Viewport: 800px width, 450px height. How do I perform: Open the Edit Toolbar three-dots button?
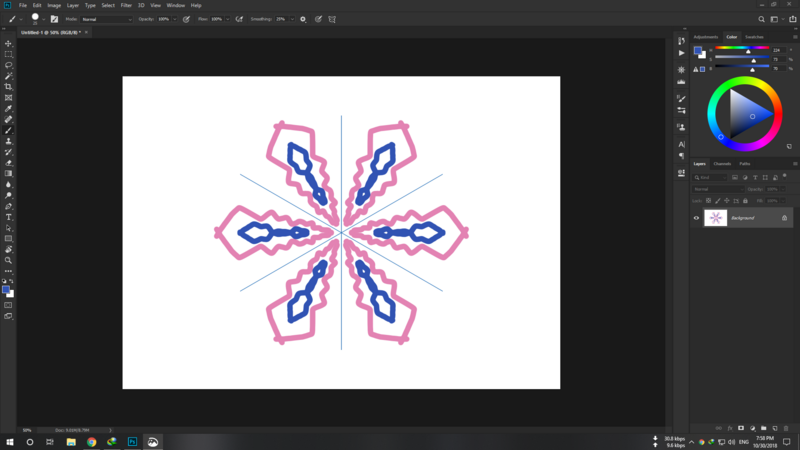[8, 271]
